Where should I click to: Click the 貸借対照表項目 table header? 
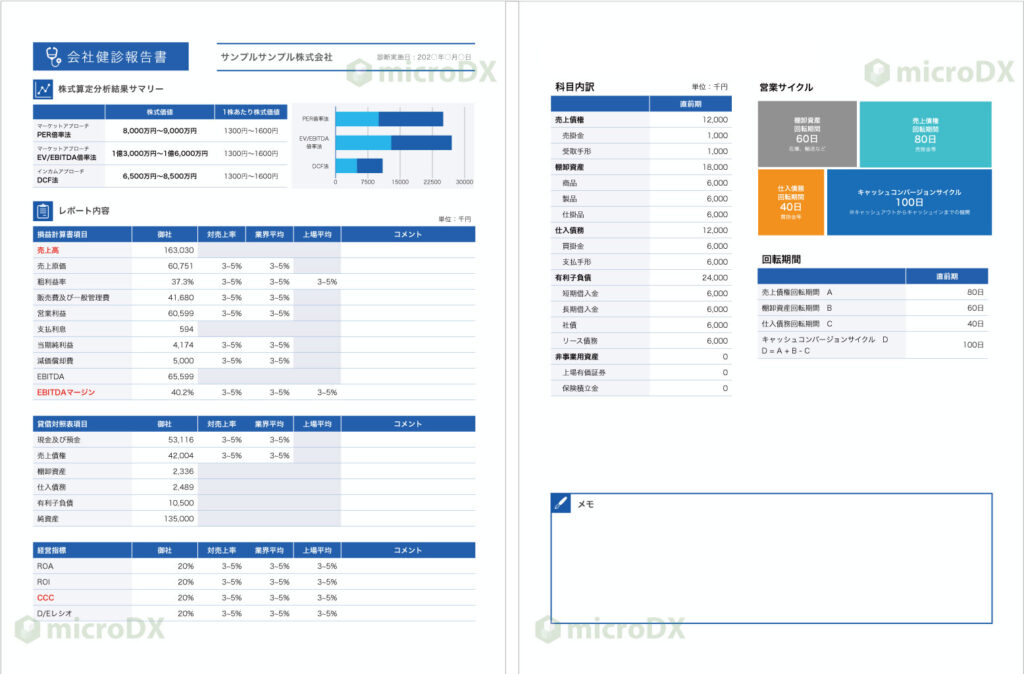tap(82, 424)
